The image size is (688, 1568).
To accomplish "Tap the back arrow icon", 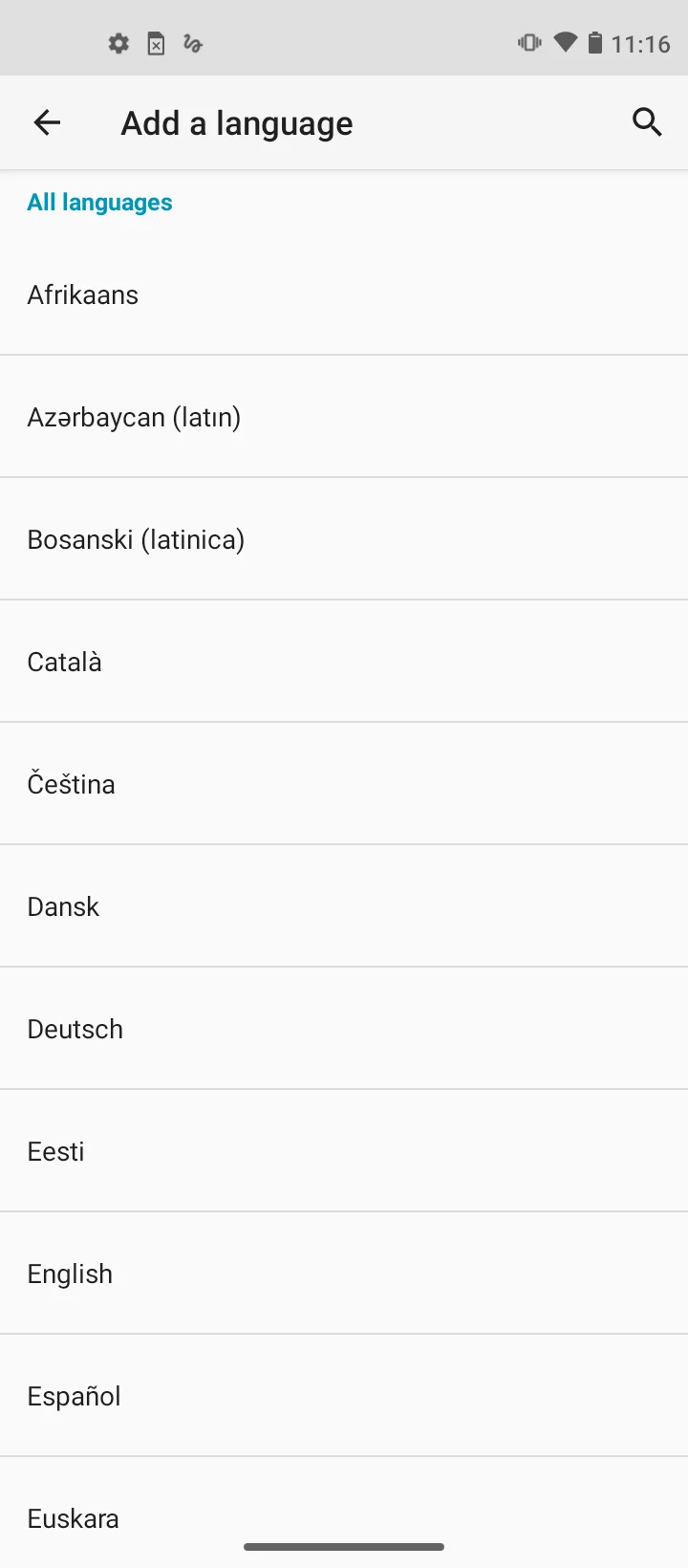I will (47, 122).
